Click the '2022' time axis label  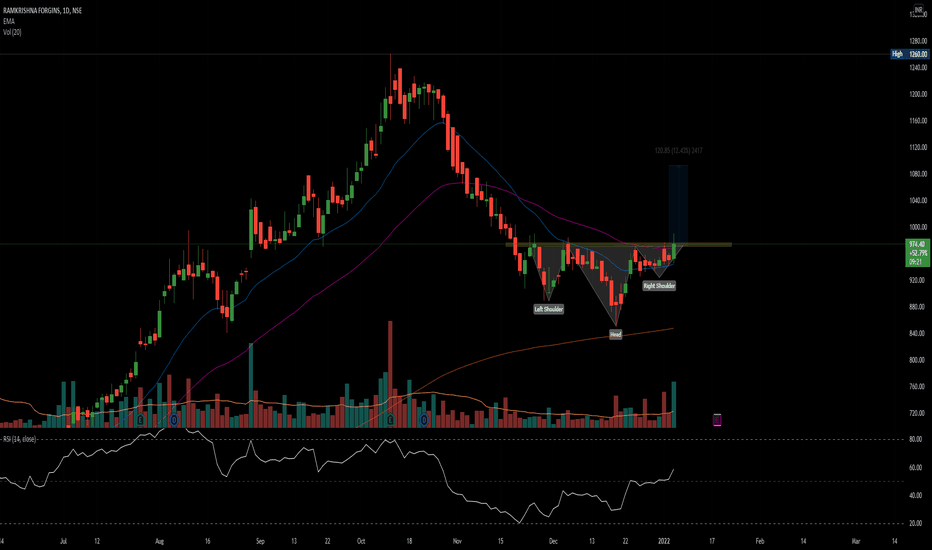[664, 542]
